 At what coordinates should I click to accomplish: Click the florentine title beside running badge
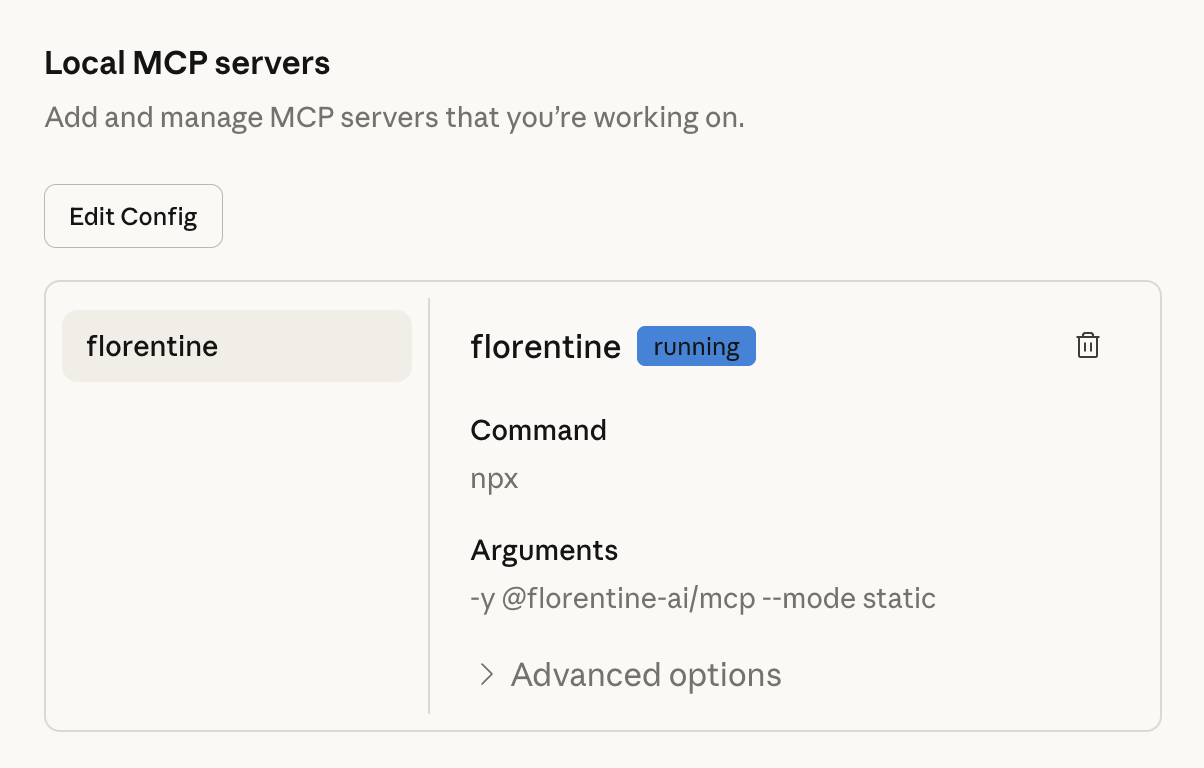[545, 347]
